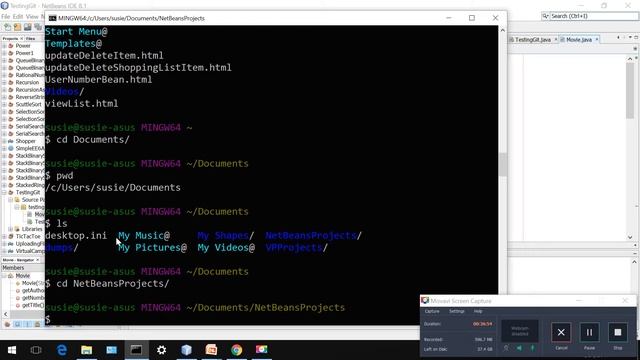Click the New File toolbar icon in NetBeans
The height and width of the screenshot is (360, 640).
click(7, 27)
